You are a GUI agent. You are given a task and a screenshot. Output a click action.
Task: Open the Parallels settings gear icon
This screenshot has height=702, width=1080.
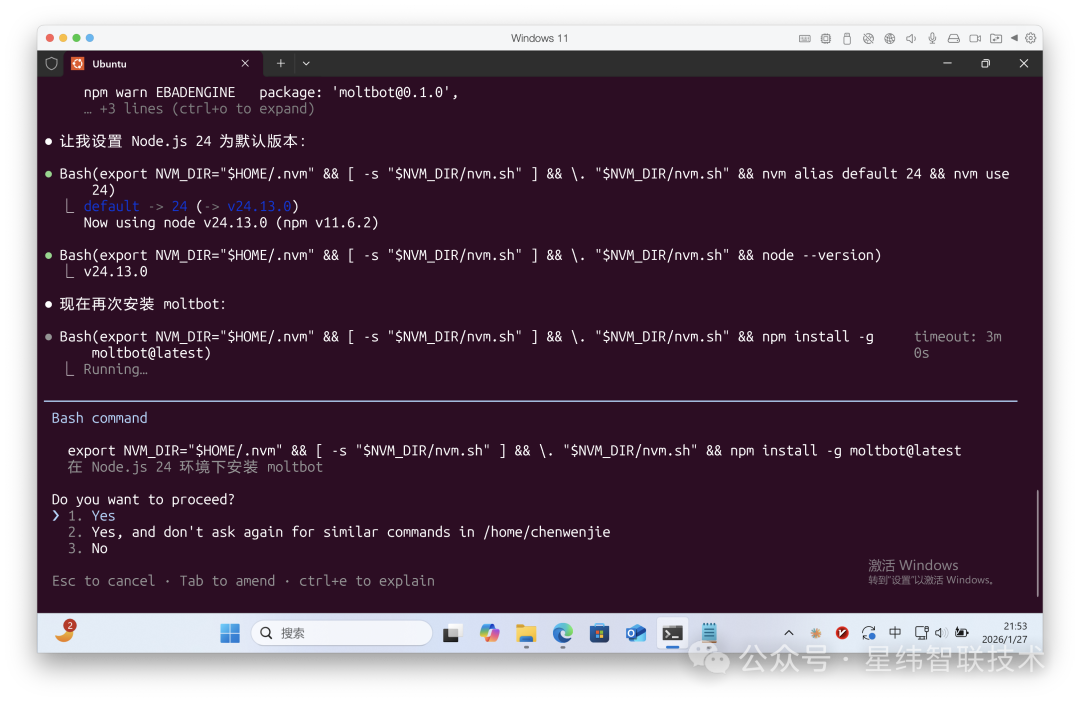(x=1031, y=38)
